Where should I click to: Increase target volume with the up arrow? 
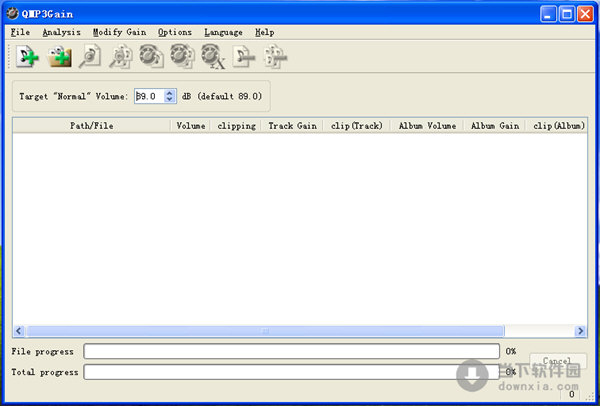coord(170,93)
